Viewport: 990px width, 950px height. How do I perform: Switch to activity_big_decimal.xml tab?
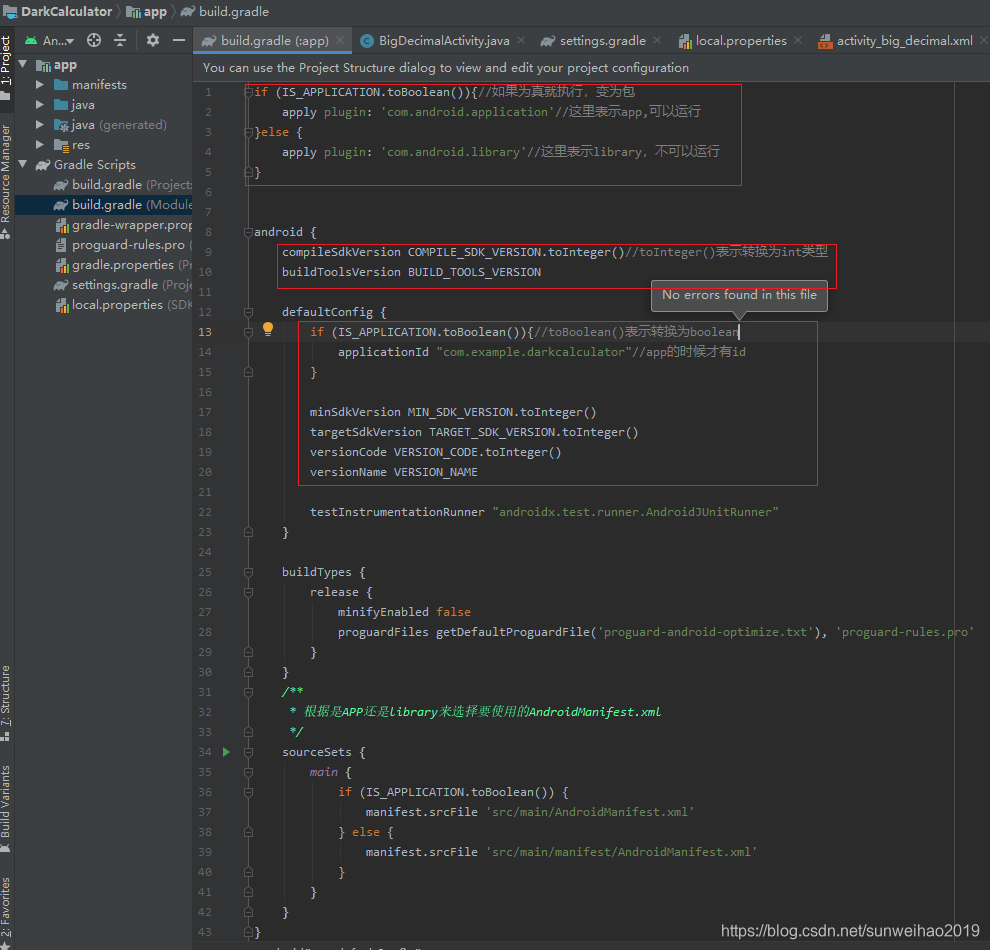[903, 40]
